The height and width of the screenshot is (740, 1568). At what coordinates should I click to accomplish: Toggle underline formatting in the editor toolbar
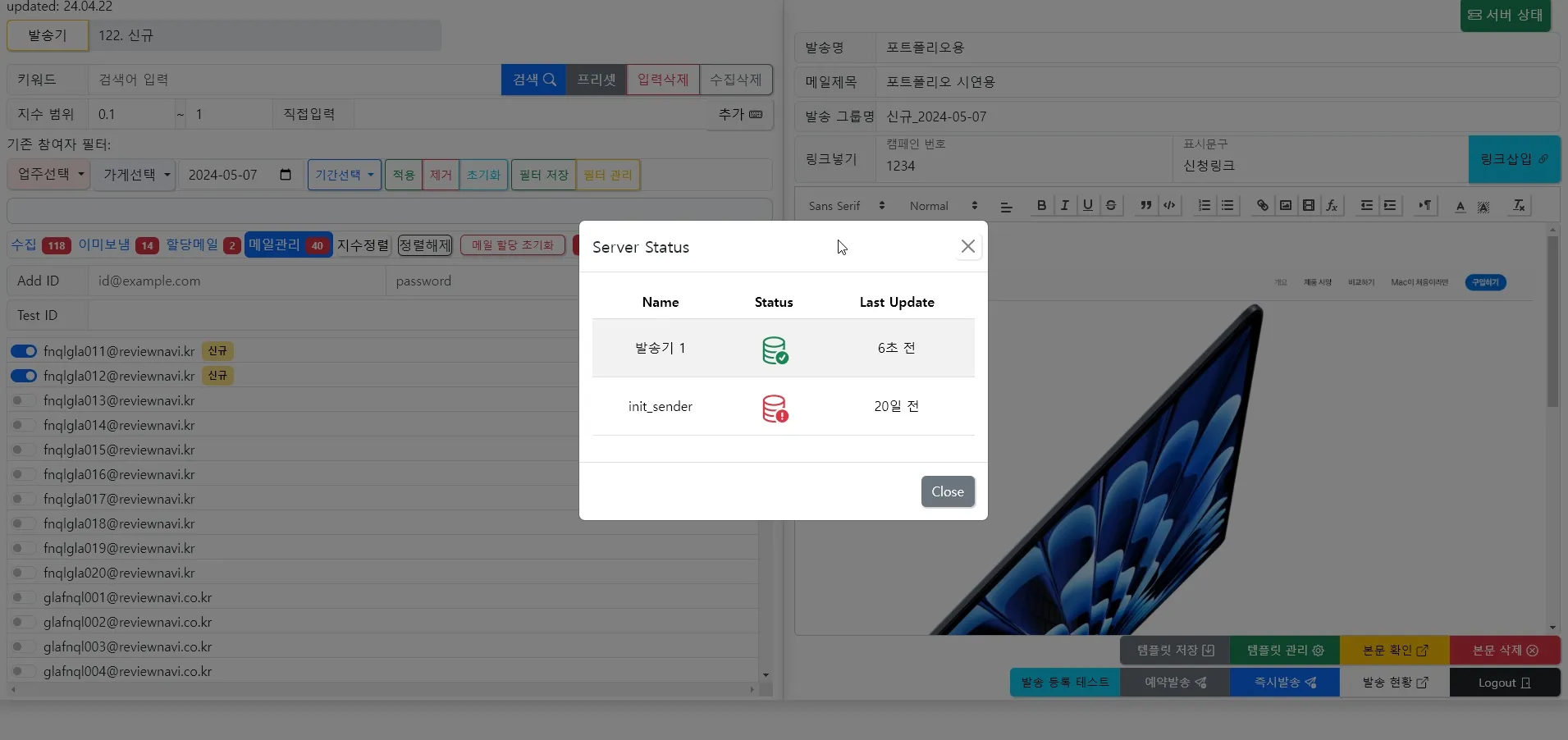coord(1087,205)
